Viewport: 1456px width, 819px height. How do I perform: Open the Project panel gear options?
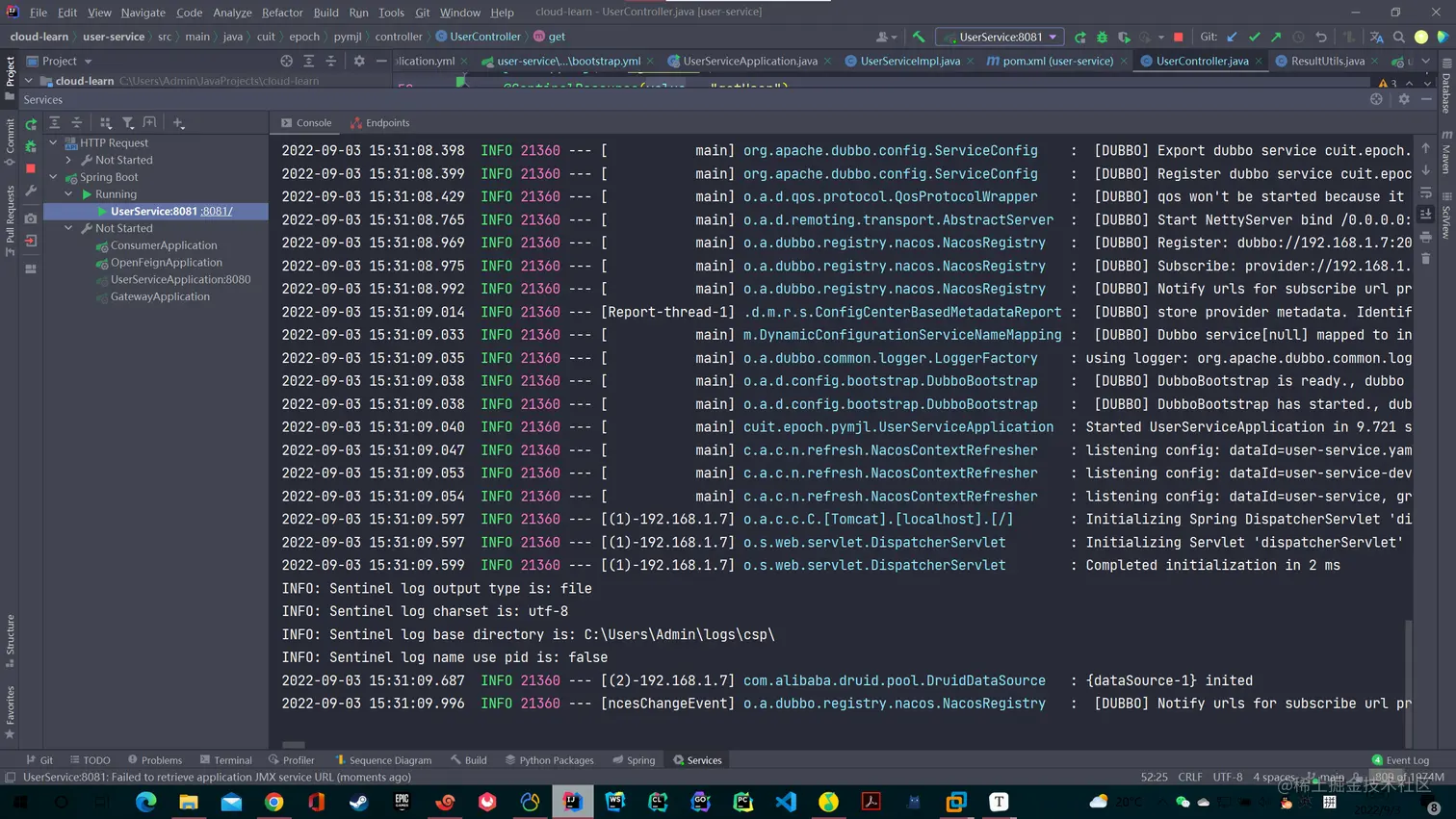pos(359,61)
